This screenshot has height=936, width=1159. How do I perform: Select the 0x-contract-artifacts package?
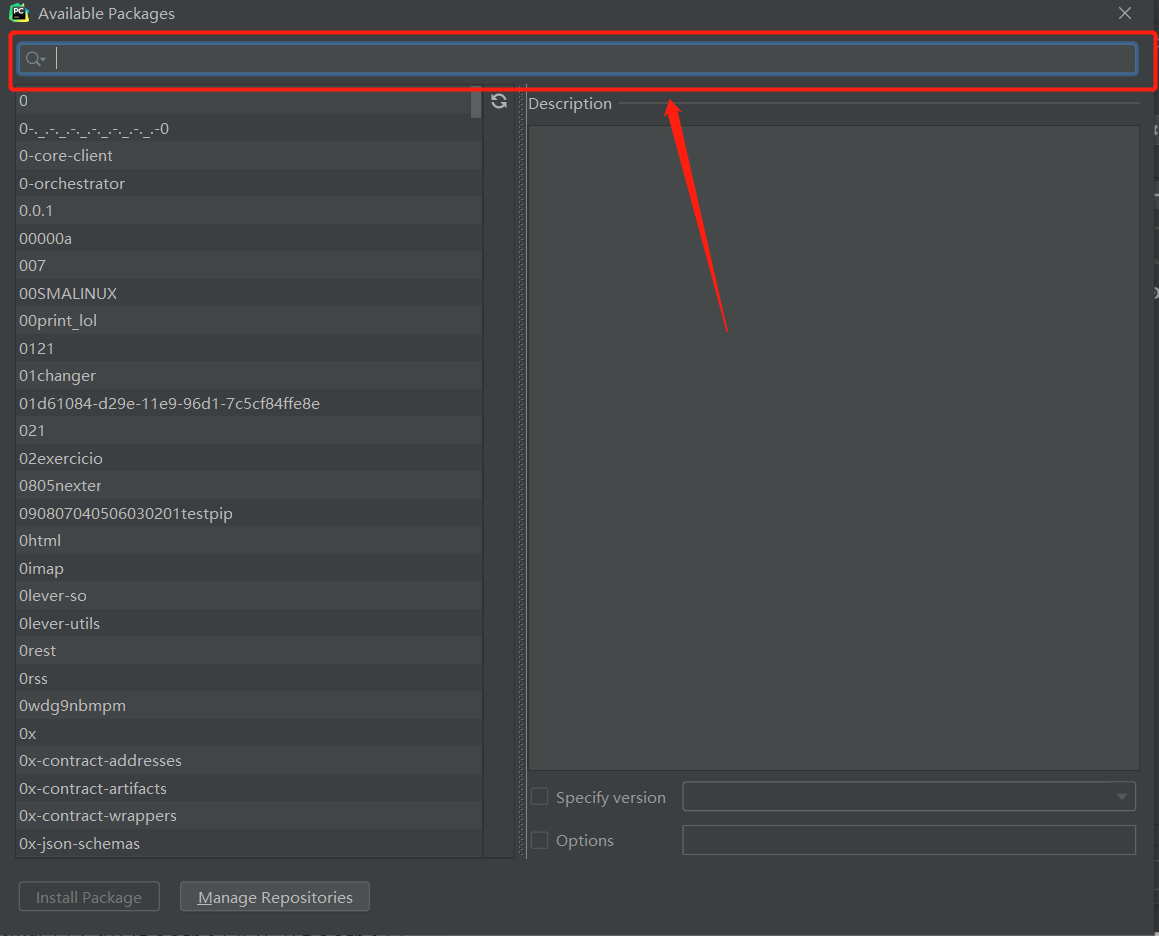click(249, 788)
